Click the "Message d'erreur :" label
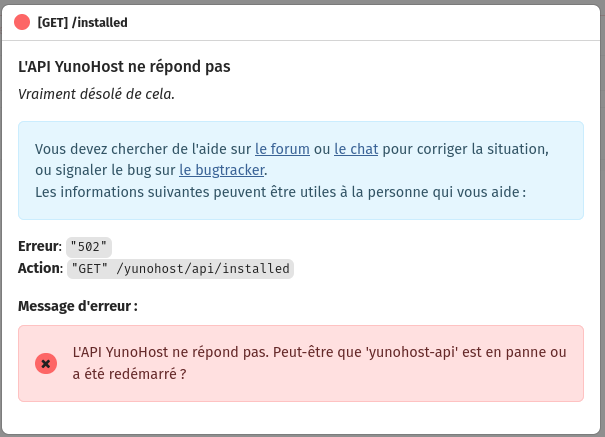This screenshot has height=437, width=605. [78, 306]
